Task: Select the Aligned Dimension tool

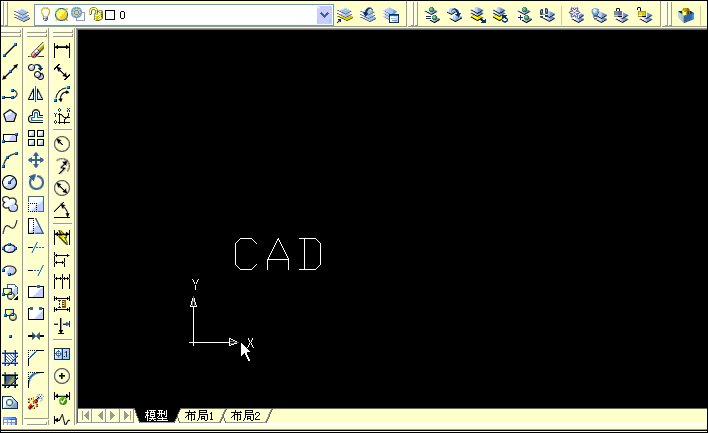Action: [x=62, y=72]
